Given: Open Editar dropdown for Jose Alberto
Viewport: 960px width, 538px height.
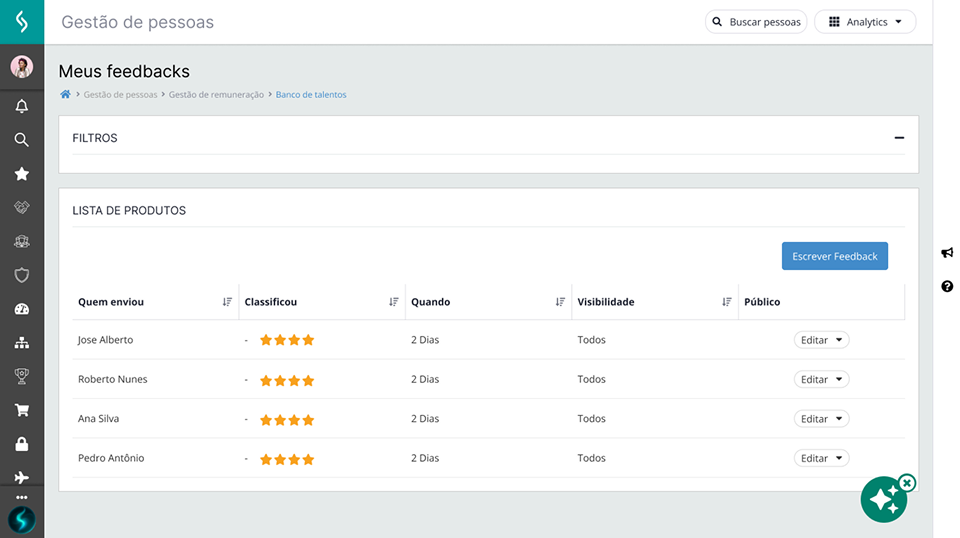Looking at the screenshot, I should 821,340.
